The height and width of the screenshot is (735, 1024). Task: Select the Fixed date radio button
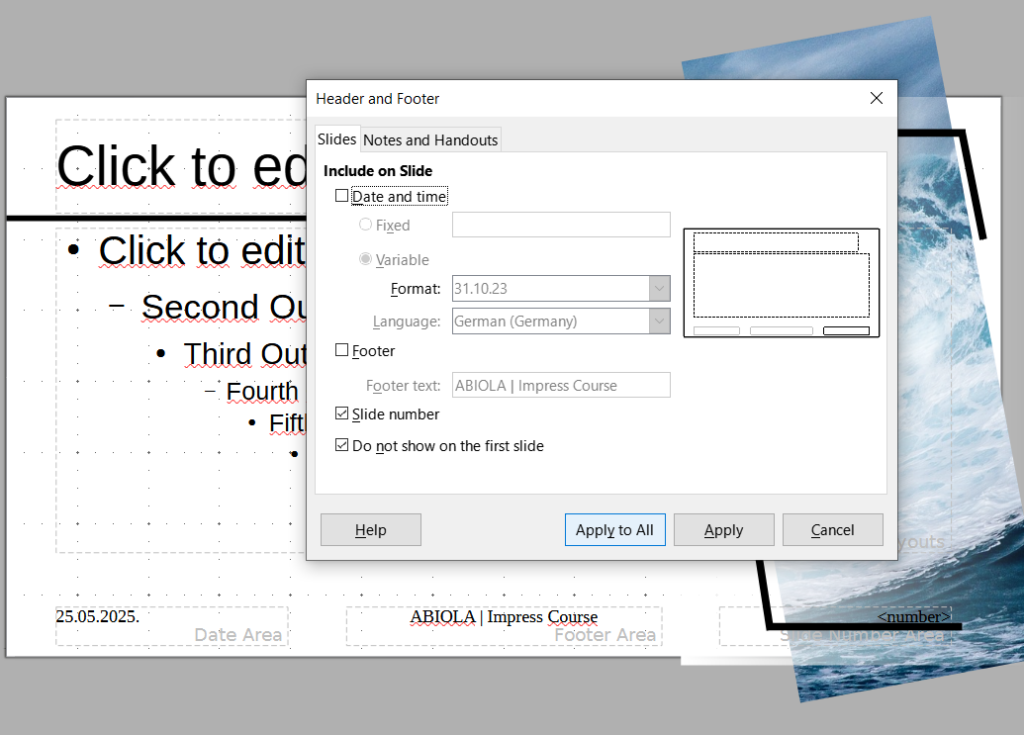point(366,225)
